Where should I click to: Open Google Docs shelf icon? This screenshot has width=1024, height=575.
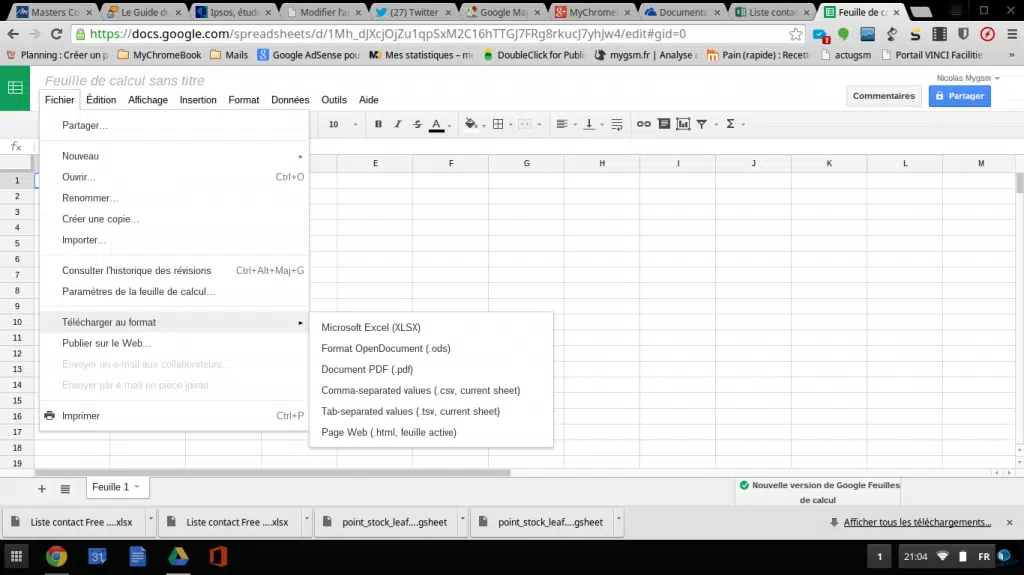[x=138, y=557]
